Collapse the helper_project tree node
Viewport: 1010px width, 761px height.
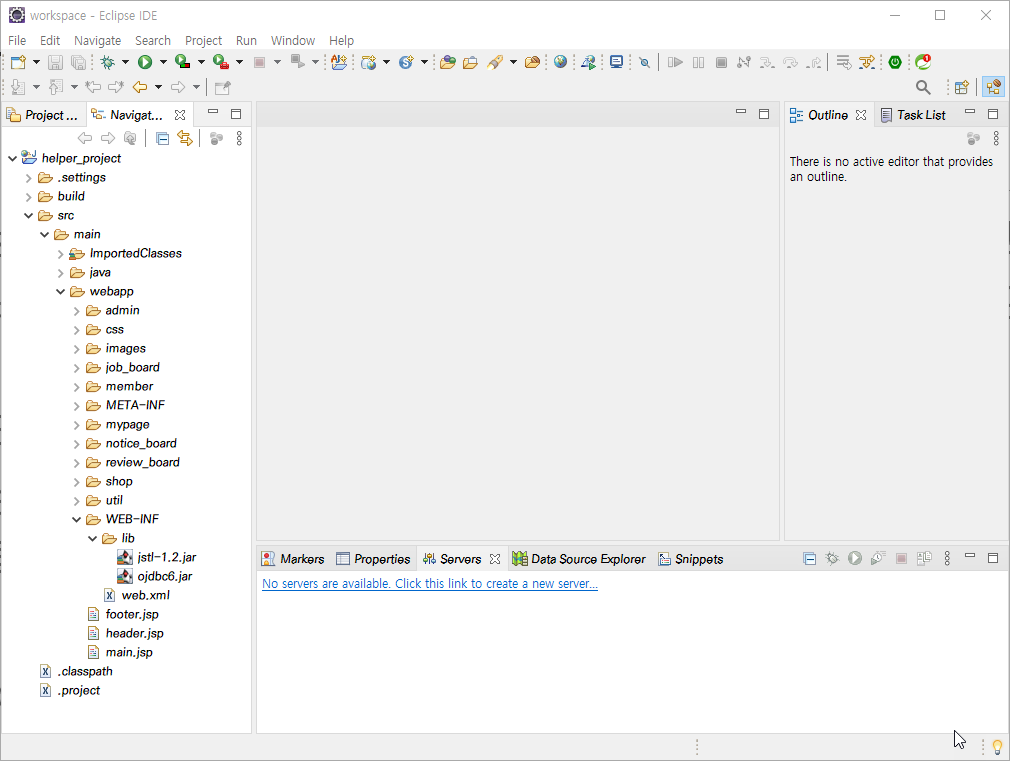pos(12,159)
